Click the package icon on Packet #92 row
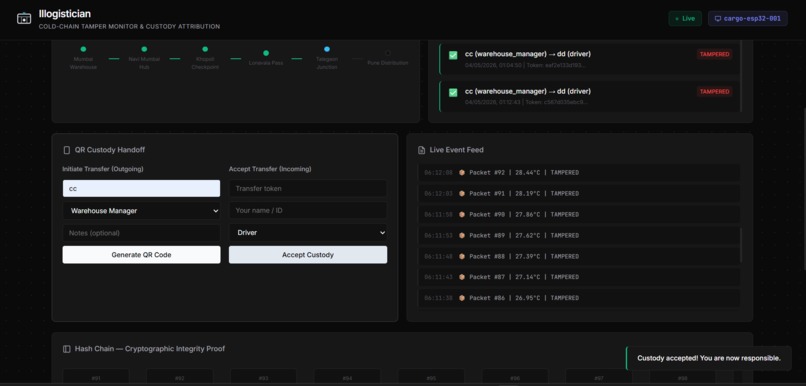The image size is (806, 386). tap(462, 173)
